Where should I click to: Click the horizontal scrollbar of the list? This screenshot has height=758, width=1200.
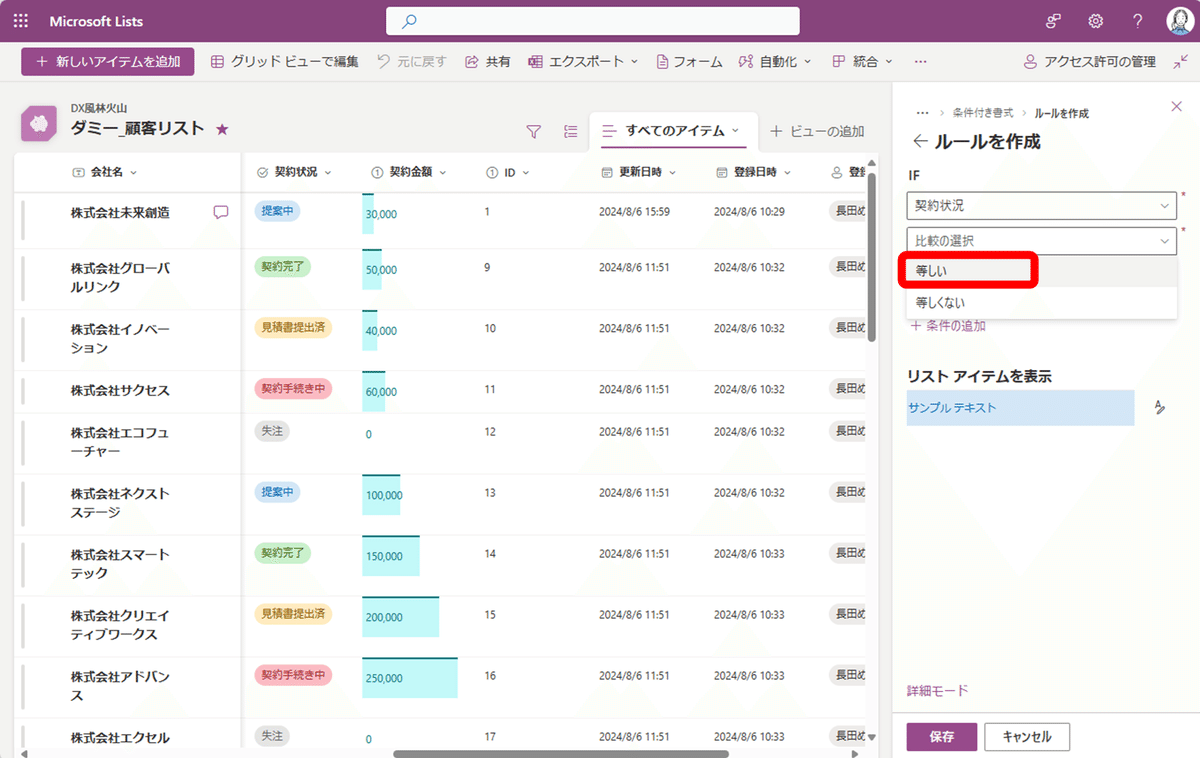pyautogui.click(x=561, y=753)
